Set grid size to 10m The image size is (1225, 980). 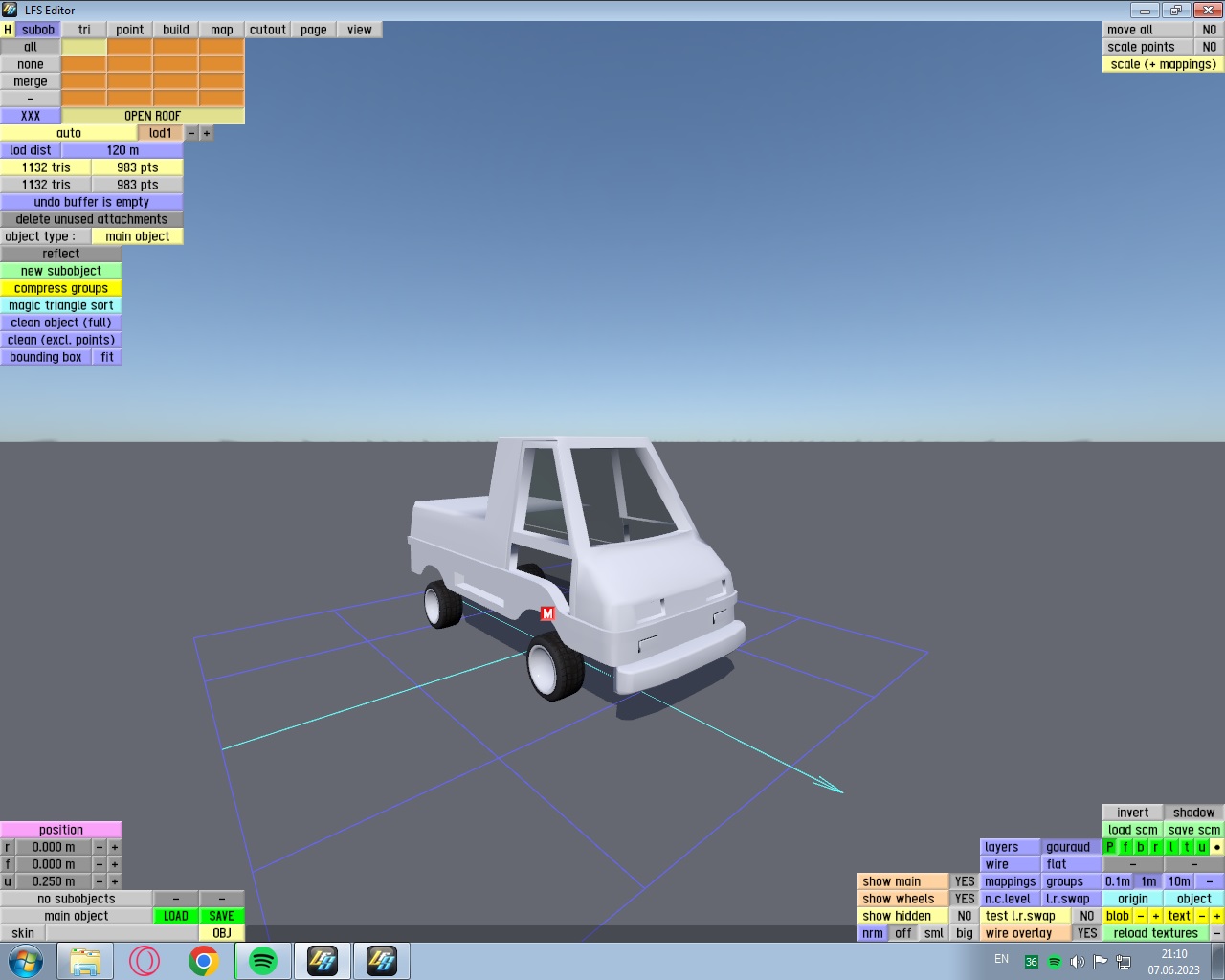(1179, 881)
